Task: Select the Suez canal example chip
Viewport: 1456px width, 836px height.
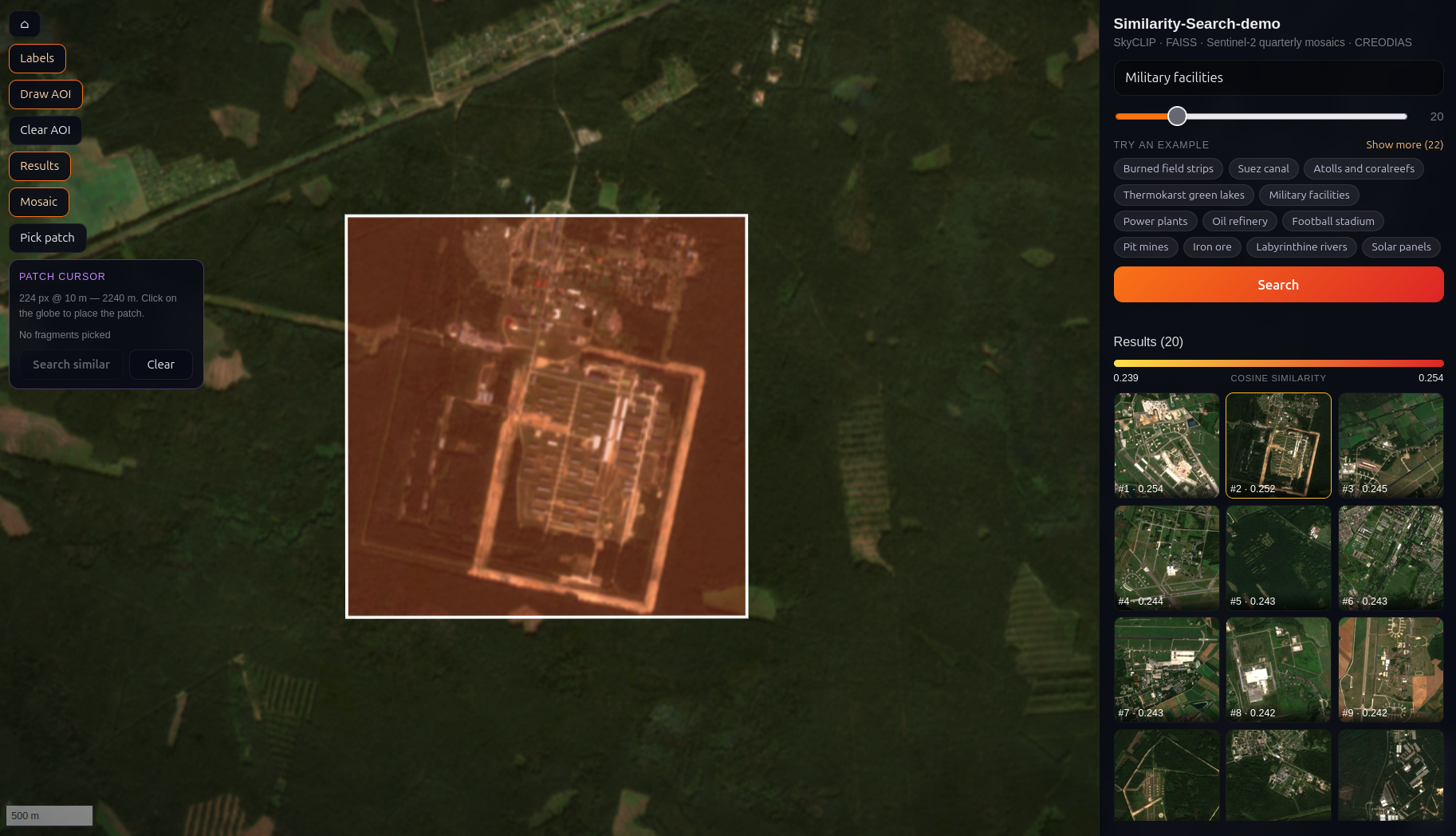Action: point(1263,168)
